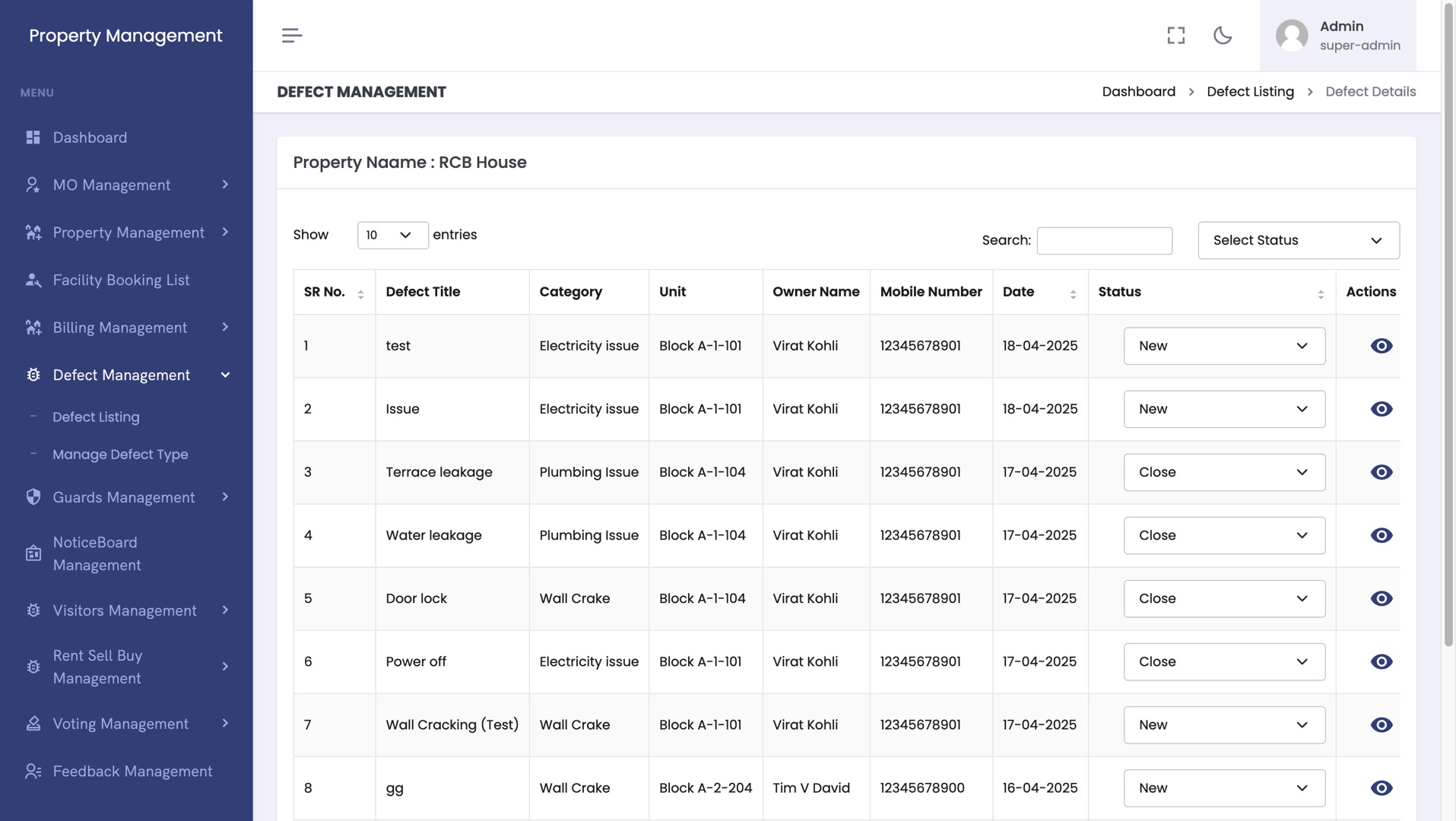
Task: Click the Feedback Management icon
Action: (33, 772)
